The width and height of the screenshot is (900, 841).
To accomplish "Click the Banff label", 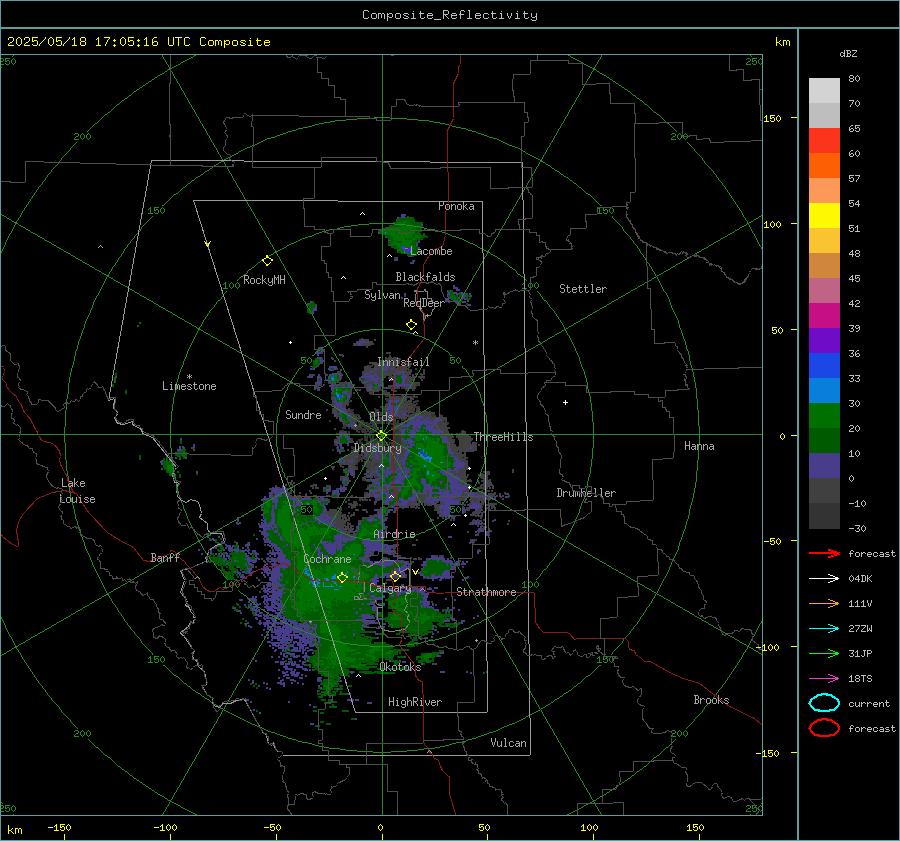I will coord(165,558).
